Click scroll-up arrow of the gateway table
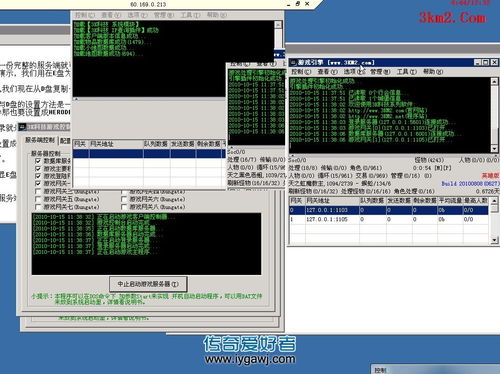500x374 pixels. [x=494, y=201]
